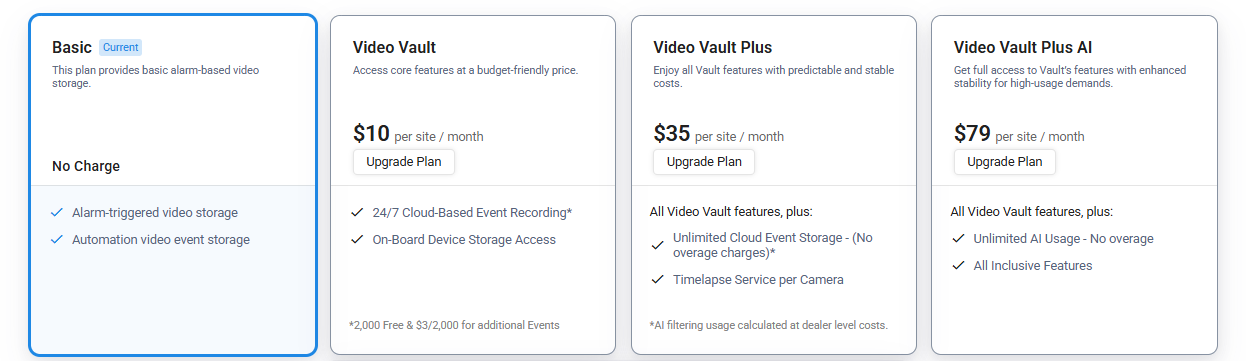Select the Video Vault Plus AI heading
The width and height of the screenshot is (1246, 361).
click(1023, 47)
